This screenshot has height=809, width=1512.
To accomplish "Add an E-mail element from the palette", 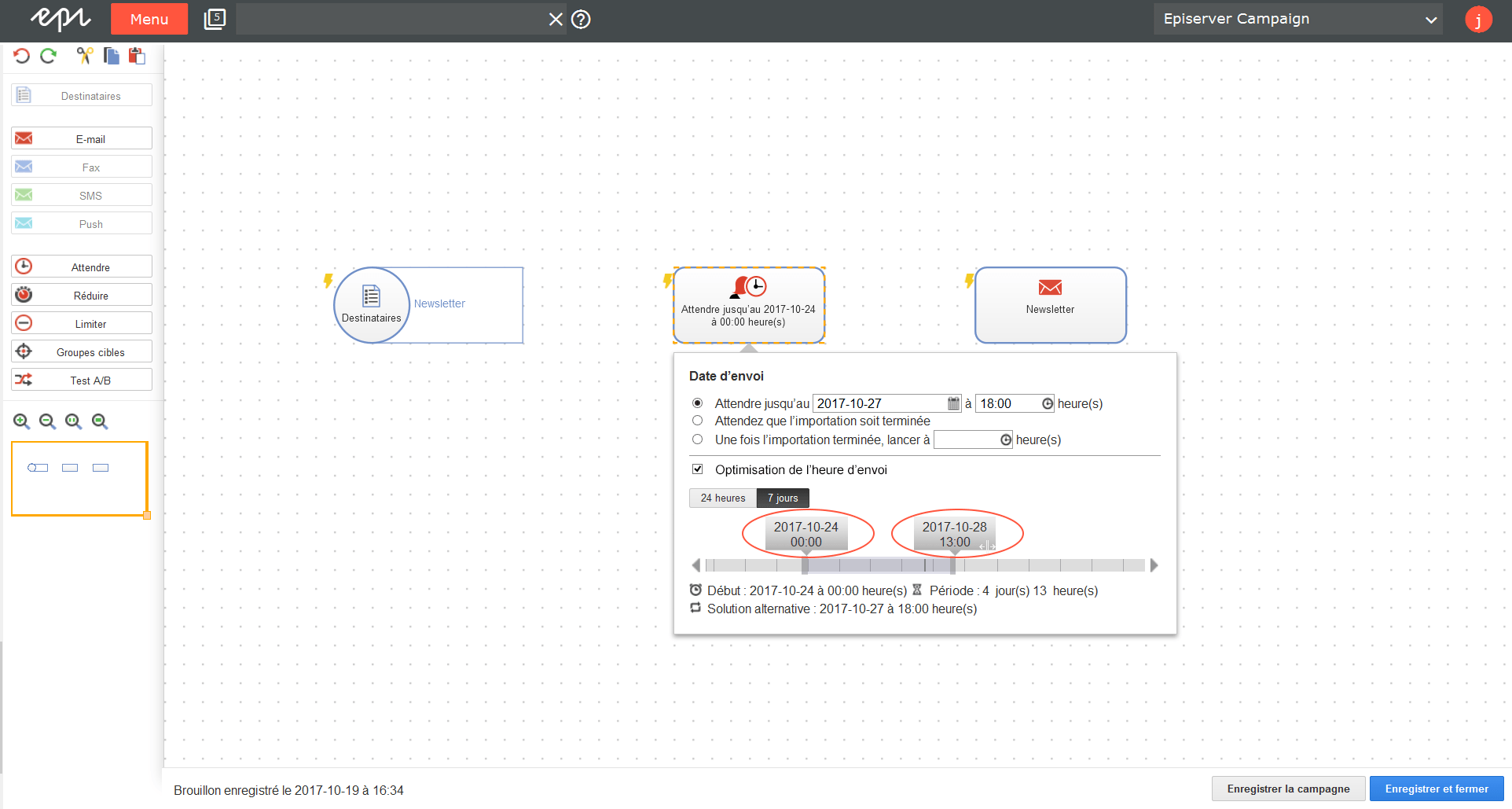I will (82, 138).
